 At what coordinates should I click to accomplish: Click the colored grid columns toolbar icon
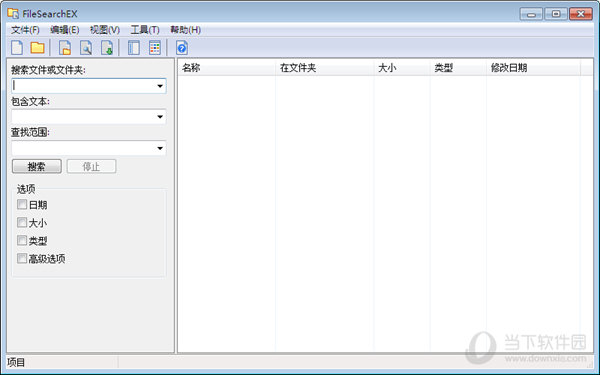[x=155, y=48]
